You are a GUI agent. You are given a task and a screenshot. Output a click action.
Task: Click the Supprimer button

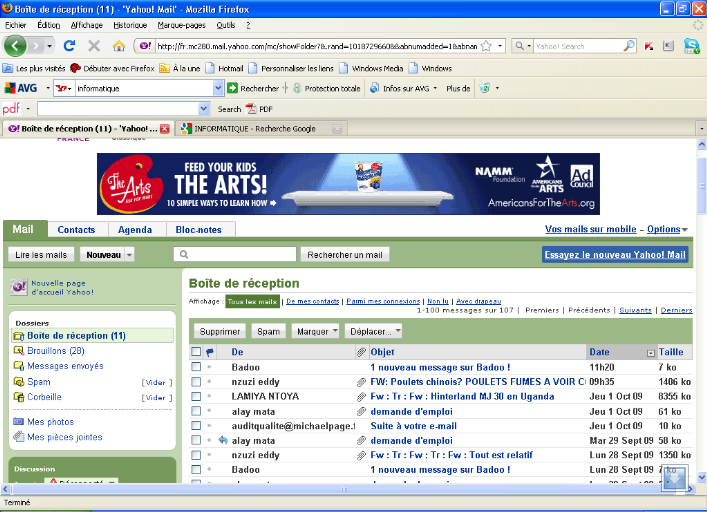coord(220,331)
